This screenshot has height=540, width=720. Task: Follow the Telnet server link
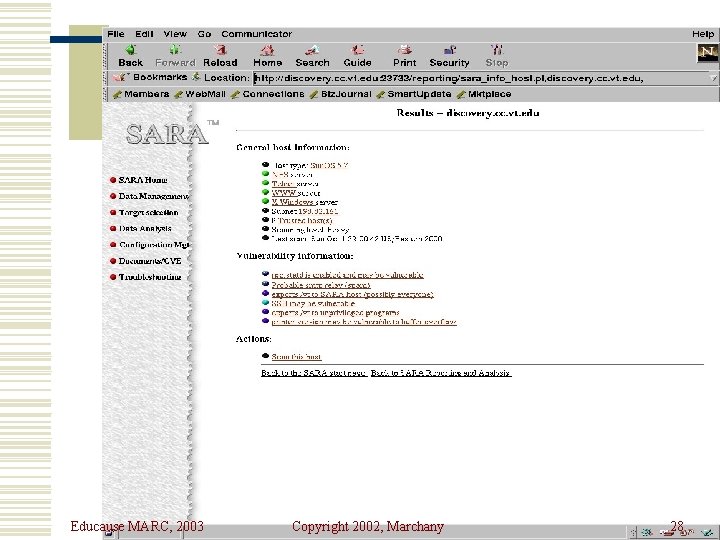coord(283,184)
